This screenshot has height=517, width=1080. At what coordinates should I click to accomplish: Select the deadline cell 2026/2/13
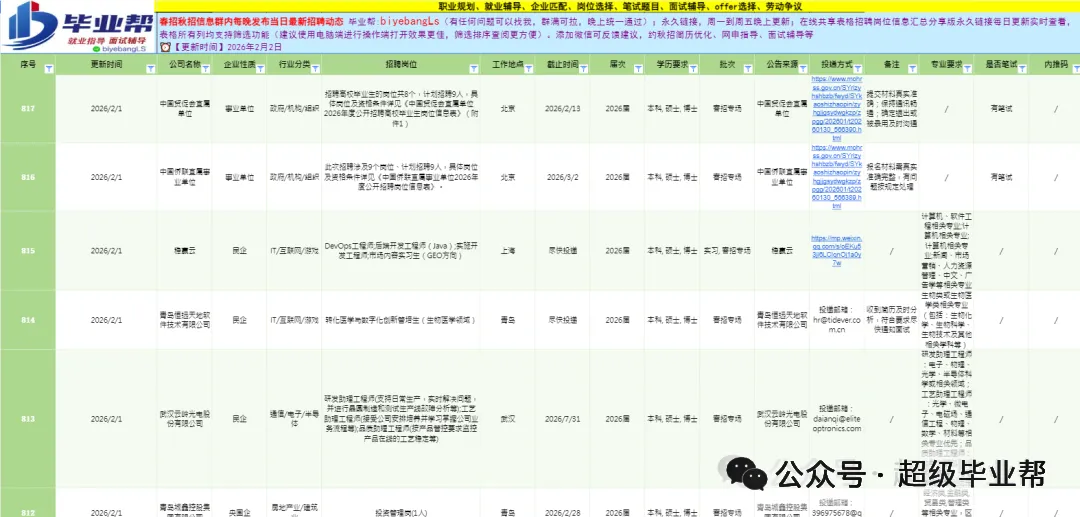(563, 108)
